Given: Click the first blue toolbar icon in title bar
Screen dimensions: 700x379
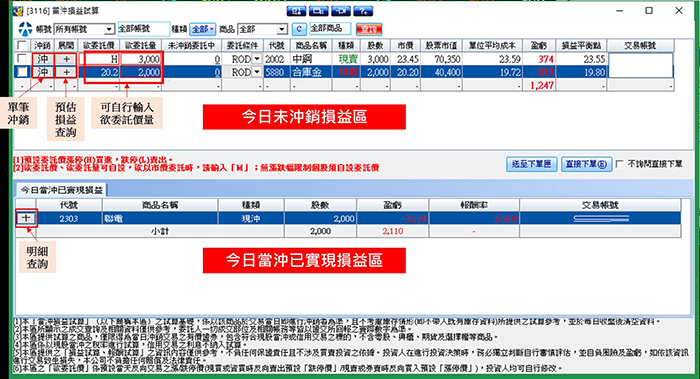Looking at the screenshot, I should [296, 11].
